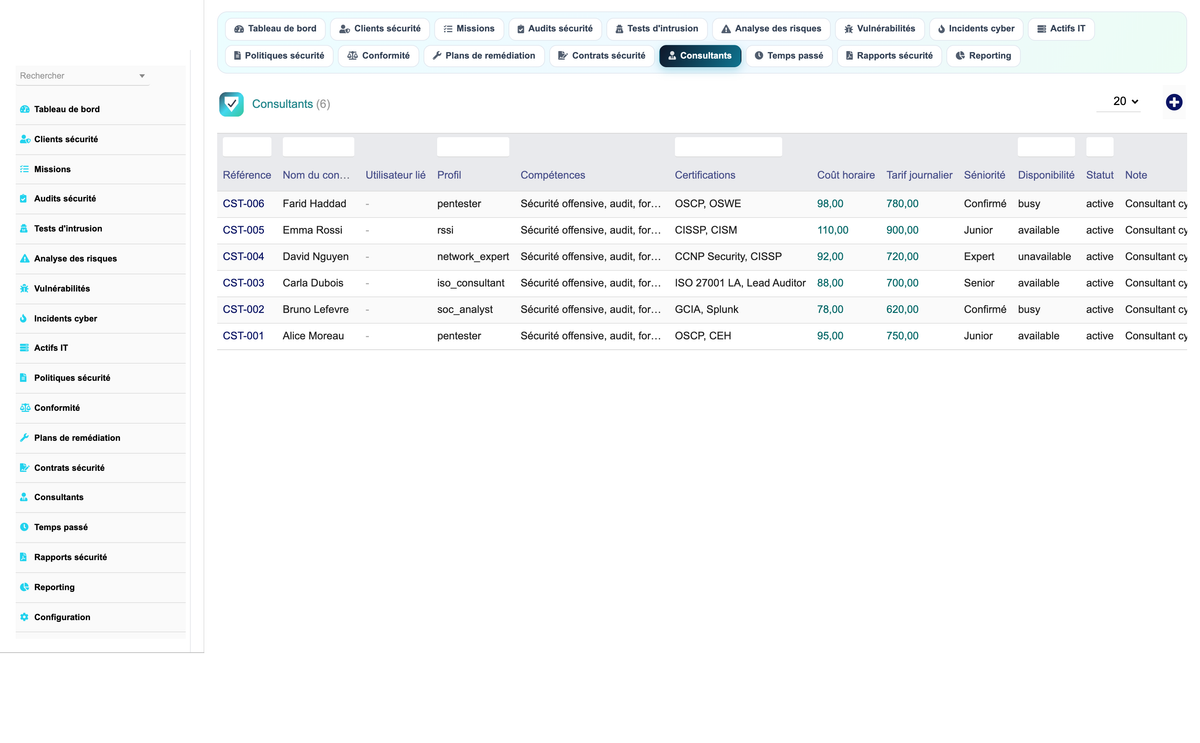Viewport: 1200px width, 743px height.
Task: Click the sidebar Missions list icon
Action: [x=24, y=169]
